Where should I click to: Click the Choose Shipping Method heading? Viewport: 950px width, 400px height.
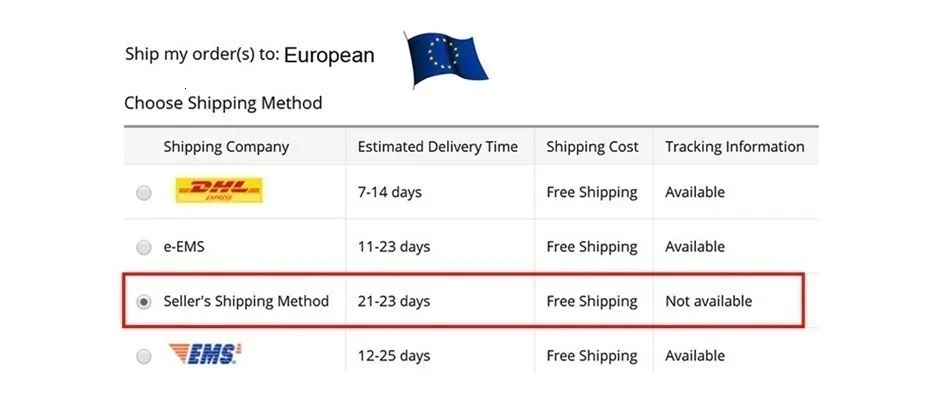223,103
